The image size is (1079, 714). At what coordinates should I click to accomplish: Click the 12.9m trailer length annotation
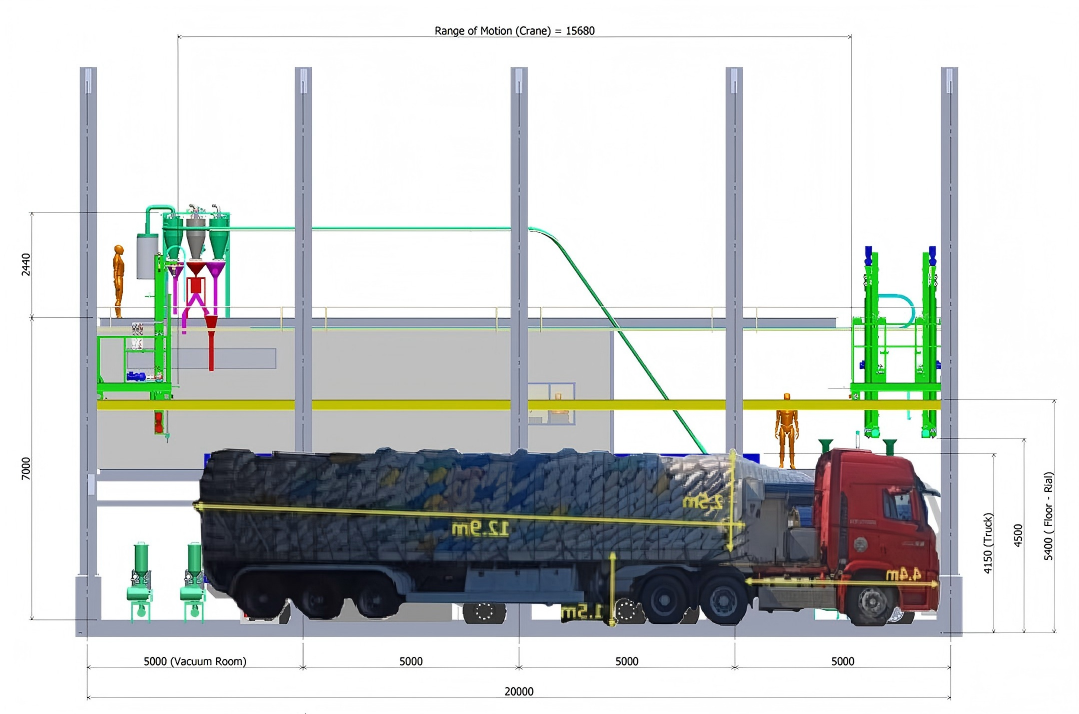(x=470, y=527)
